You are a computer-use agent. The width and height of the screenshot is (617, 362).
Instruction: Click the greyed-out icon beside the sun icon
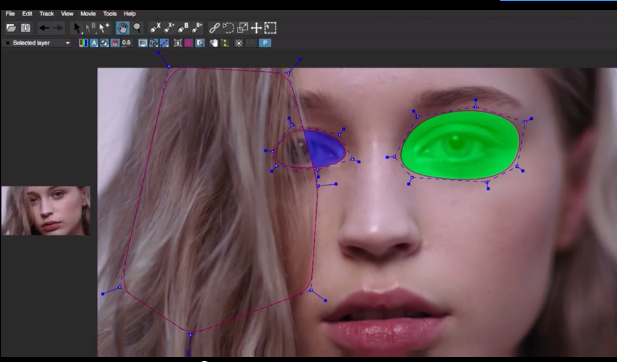251,43
